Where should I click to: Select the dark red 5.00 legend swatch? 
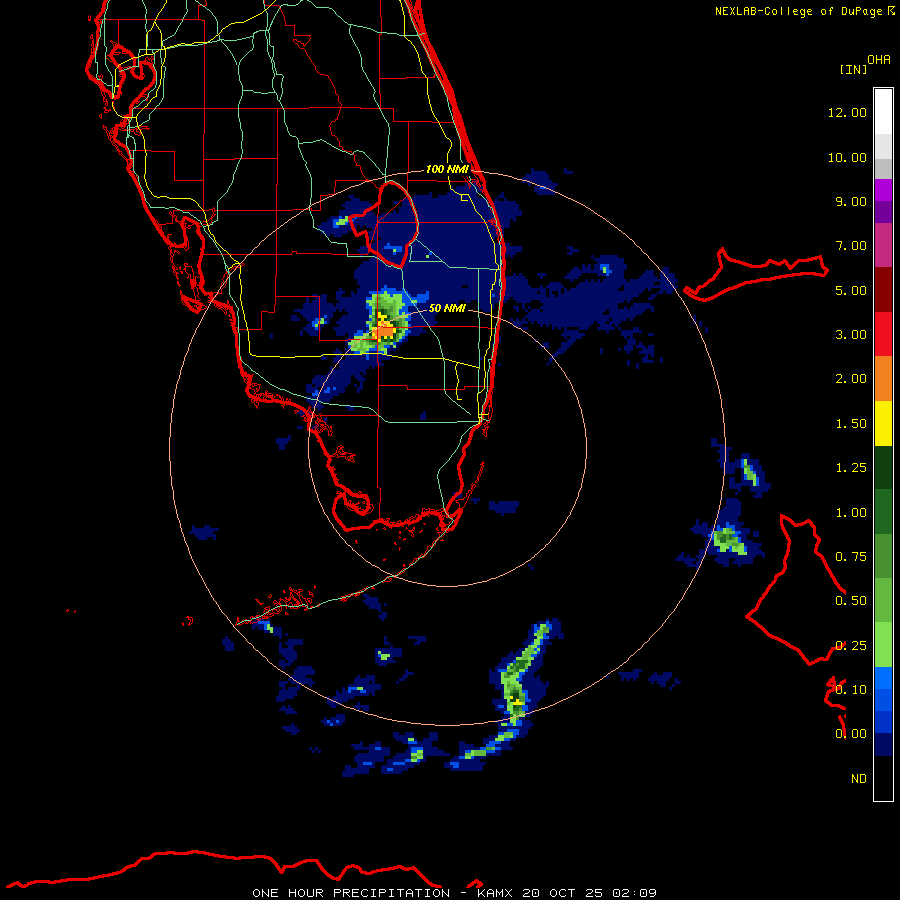coord(883,290)
